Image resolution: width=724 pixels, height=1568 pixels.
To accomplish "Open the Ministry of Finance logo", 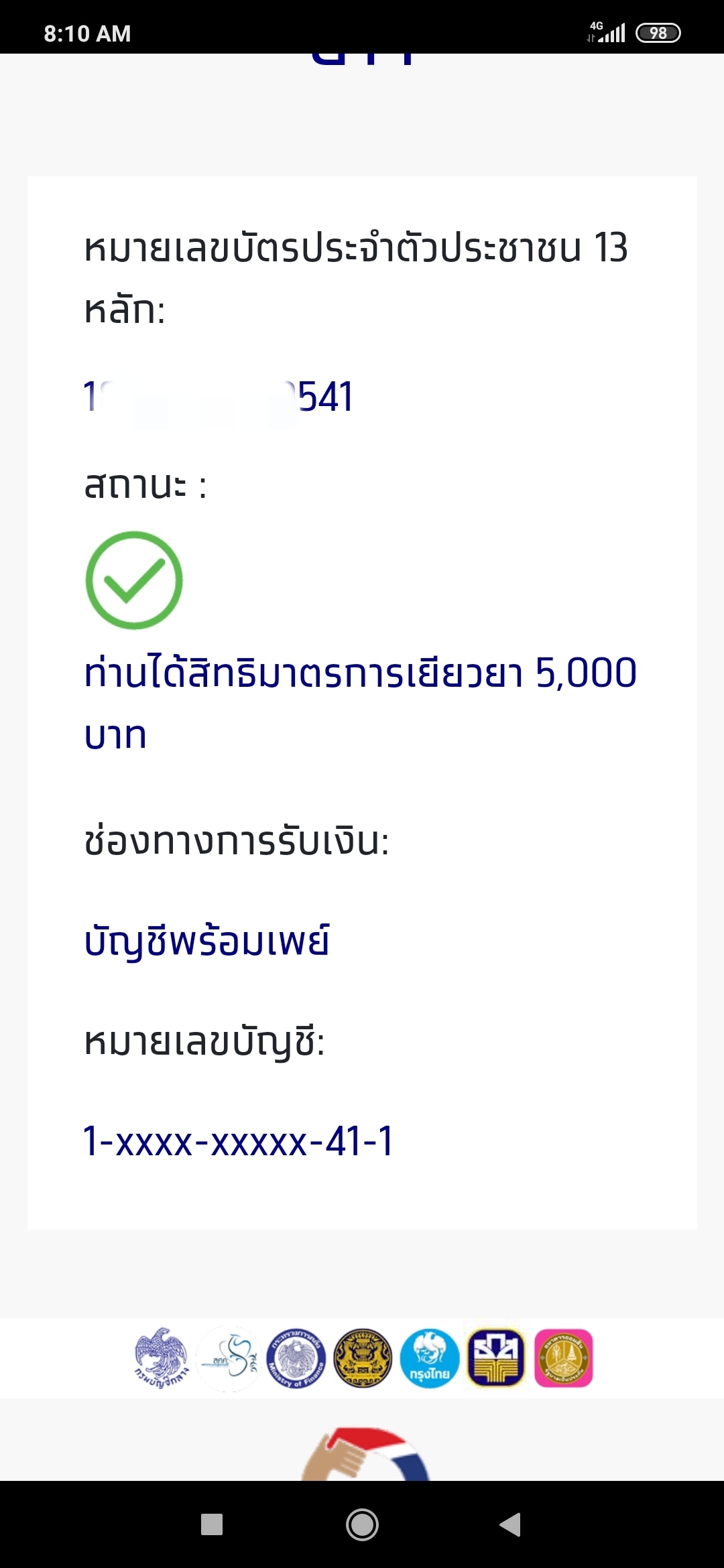I will point(296,1358).
